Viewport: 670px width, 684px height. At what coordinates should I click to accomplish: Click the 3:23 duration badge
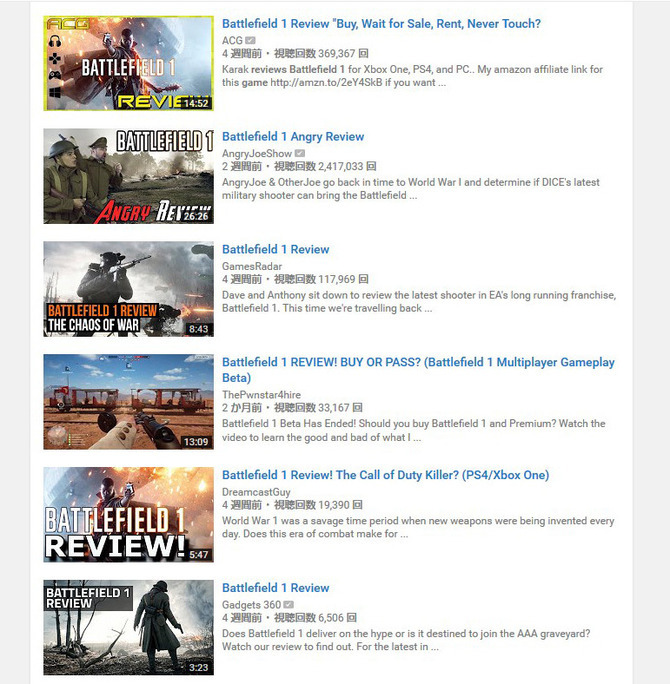point(198,668)
